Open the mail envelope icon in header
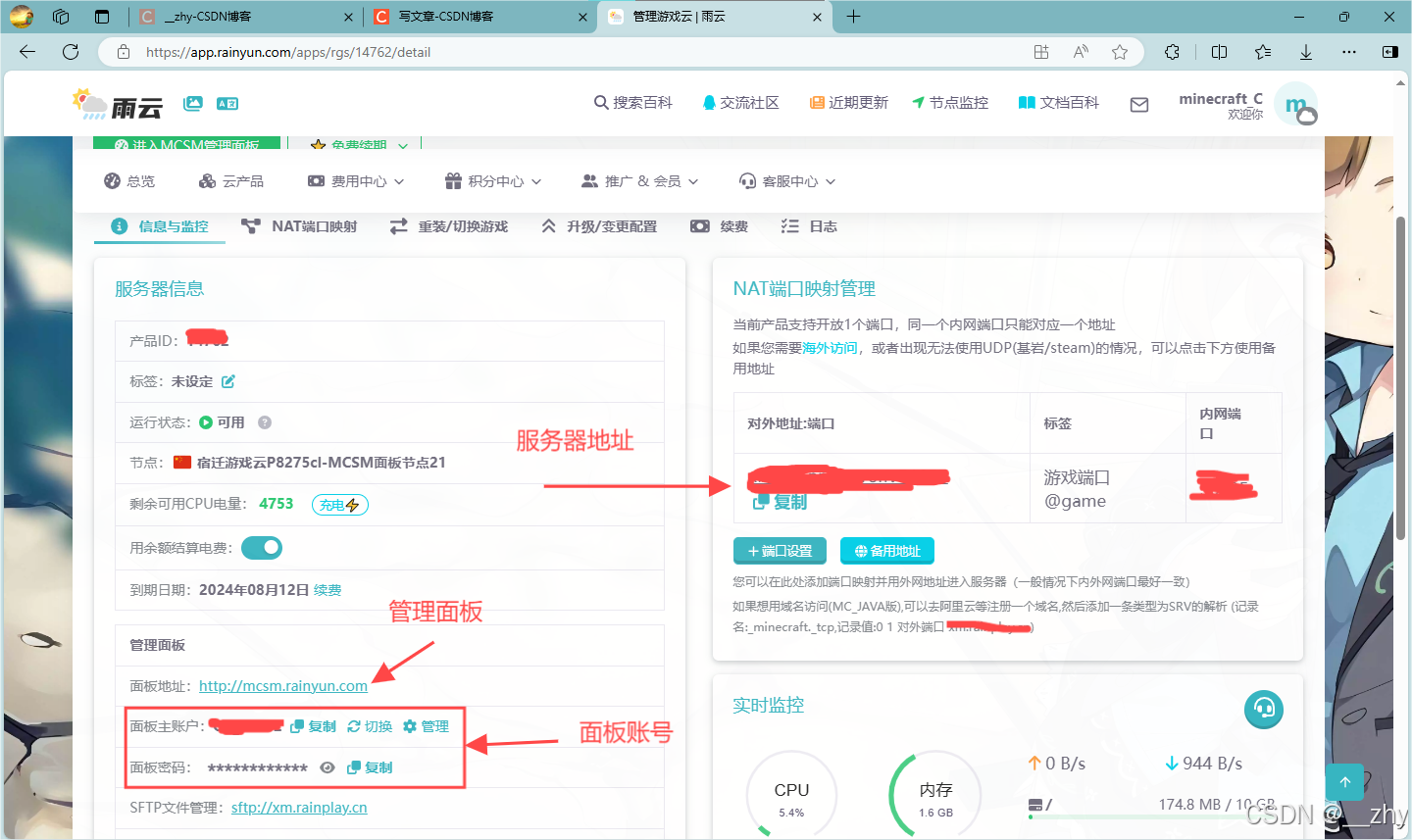Screen dimensions: 1412x840 pyautogui.click(x=1139, y=104)
